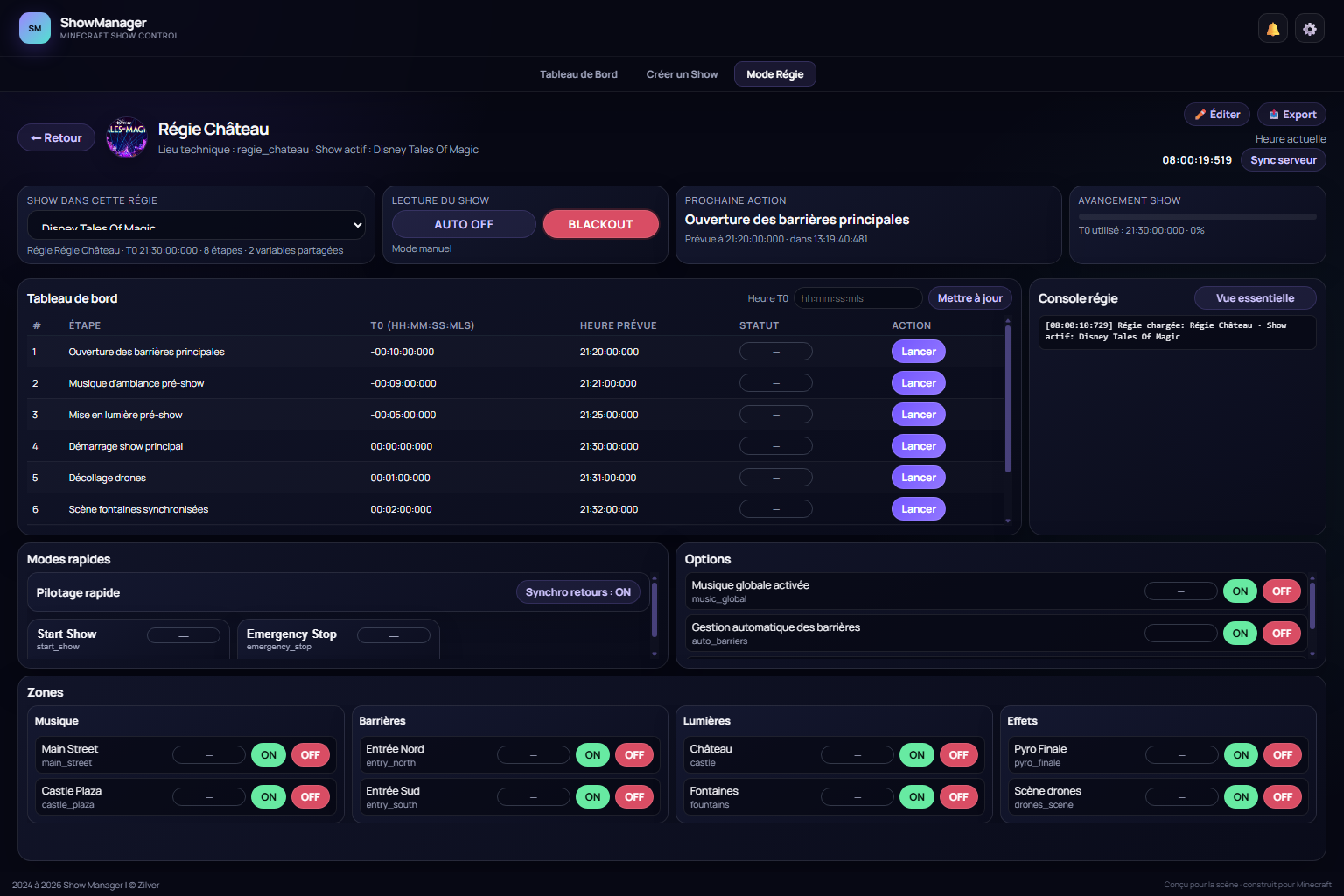Turn OFF Pyro Finale effect

tap(1283, 755)
